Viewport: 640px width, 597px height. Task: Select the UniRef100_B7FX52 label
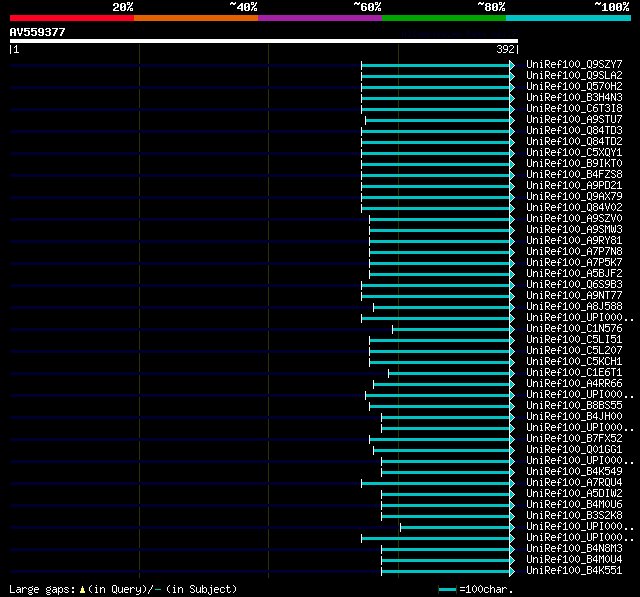pyautogui.click(x=574, y=439)
